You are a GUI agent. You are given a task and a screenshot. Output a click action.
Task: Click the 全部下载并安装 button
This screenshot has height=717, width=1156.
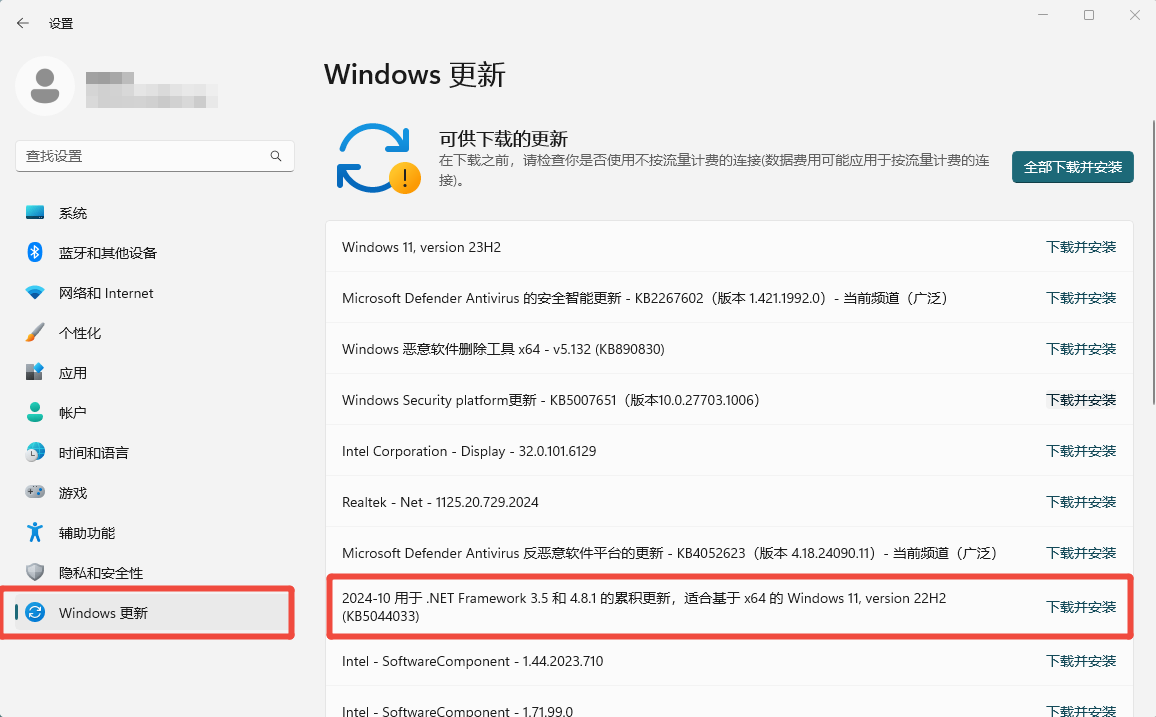pos(1072,167)
